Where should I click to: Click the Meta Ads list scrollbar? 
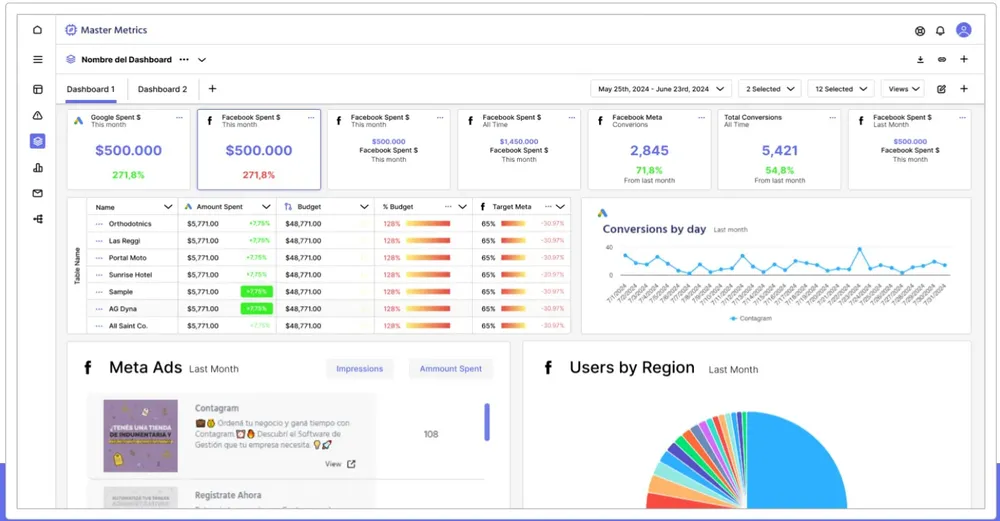coord(487,422)
